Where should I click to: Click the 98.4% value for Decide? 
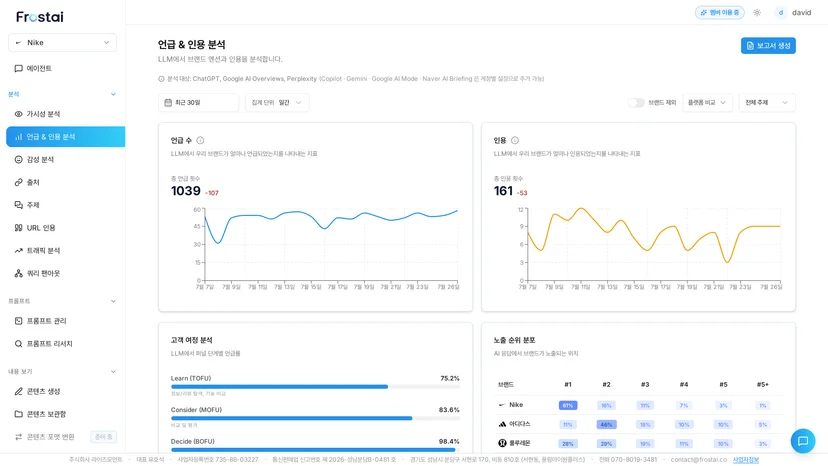449,441
